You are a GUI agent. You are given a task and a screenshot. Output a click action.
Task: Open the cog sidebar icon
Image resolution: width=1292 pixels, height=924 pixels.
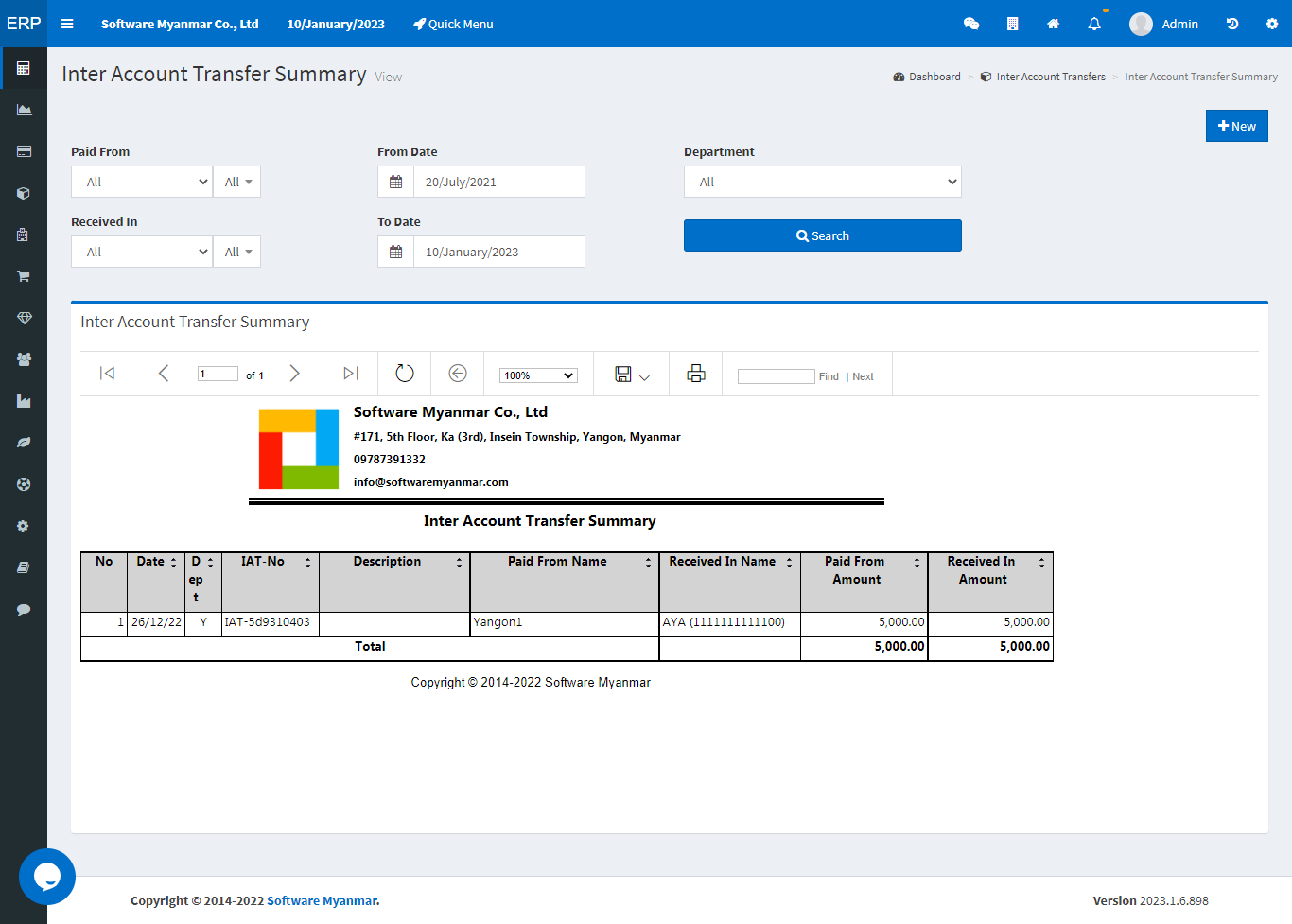coord(24,526)
